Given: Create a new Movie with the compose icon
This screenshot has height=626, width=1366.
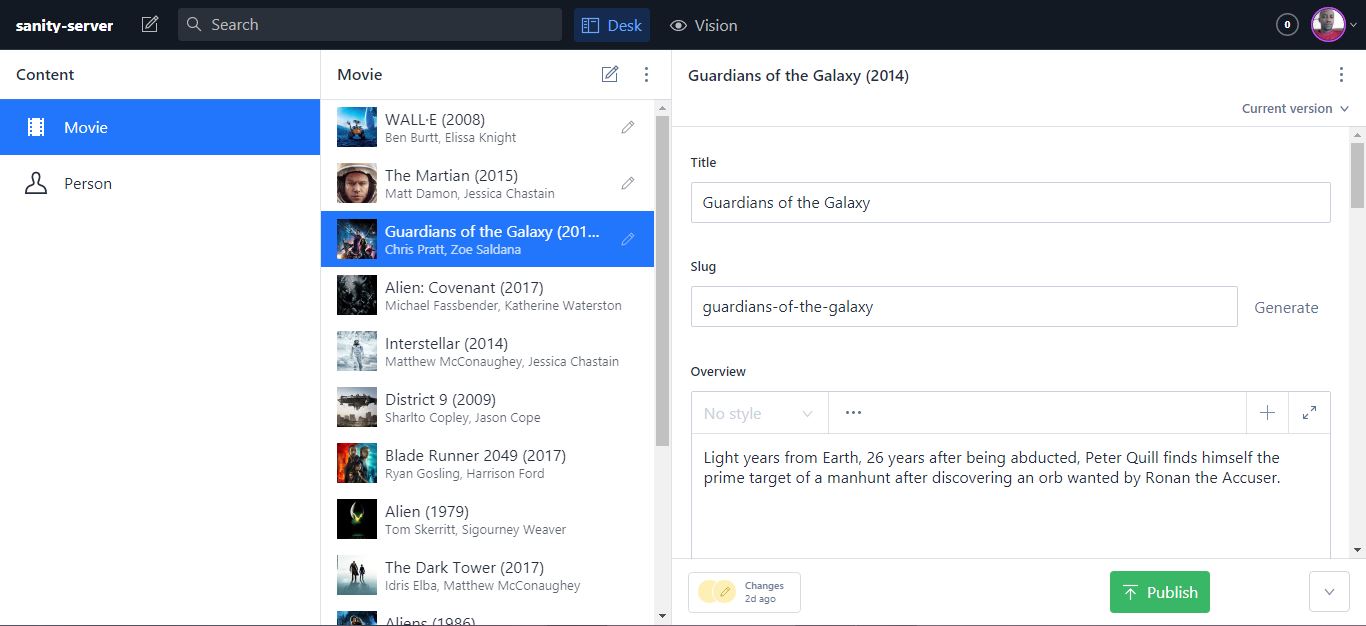Looking at the screenshot, I should tap(609, 74).
